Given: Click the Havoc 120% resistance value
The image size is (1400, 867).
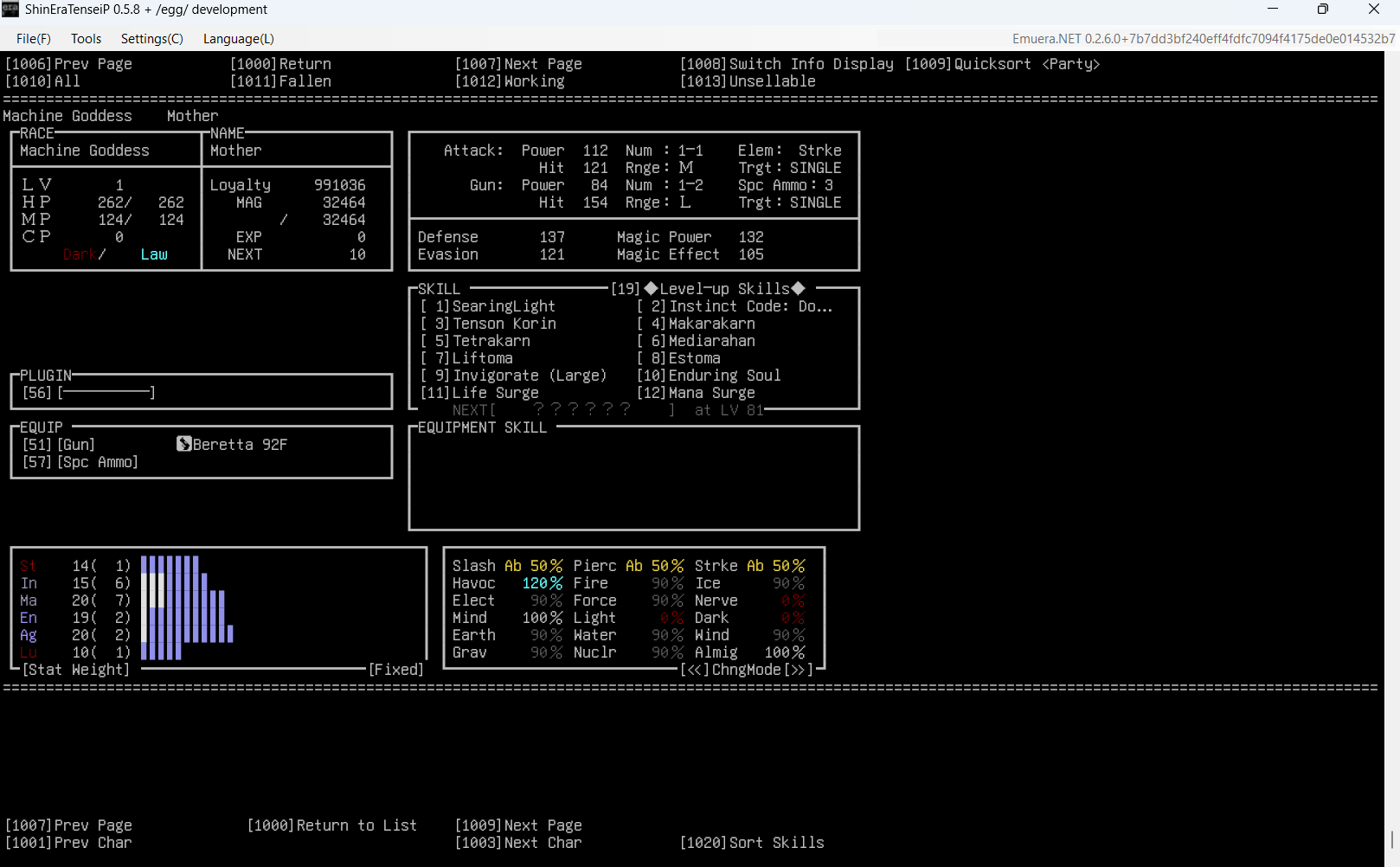Looking at the screenshot, I should tap(543, 583).
